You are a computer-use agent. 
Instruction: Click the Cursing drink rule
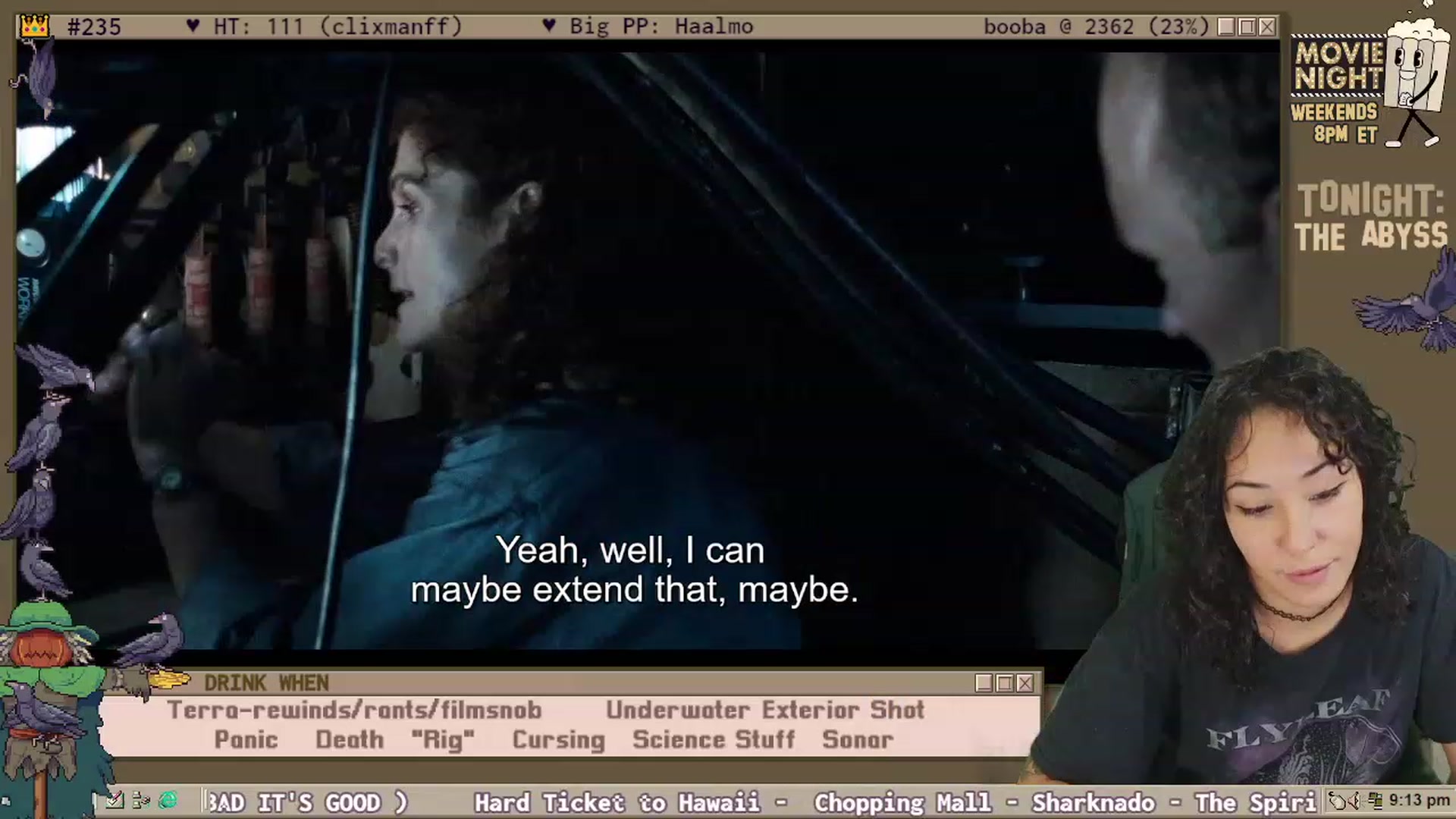pyautogui.click(x=559, y=739)
